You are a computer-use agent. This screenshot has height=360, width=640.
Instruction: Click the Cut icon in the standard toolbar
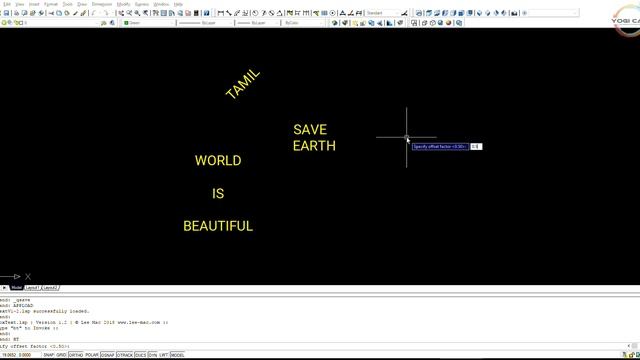(51, 13)
